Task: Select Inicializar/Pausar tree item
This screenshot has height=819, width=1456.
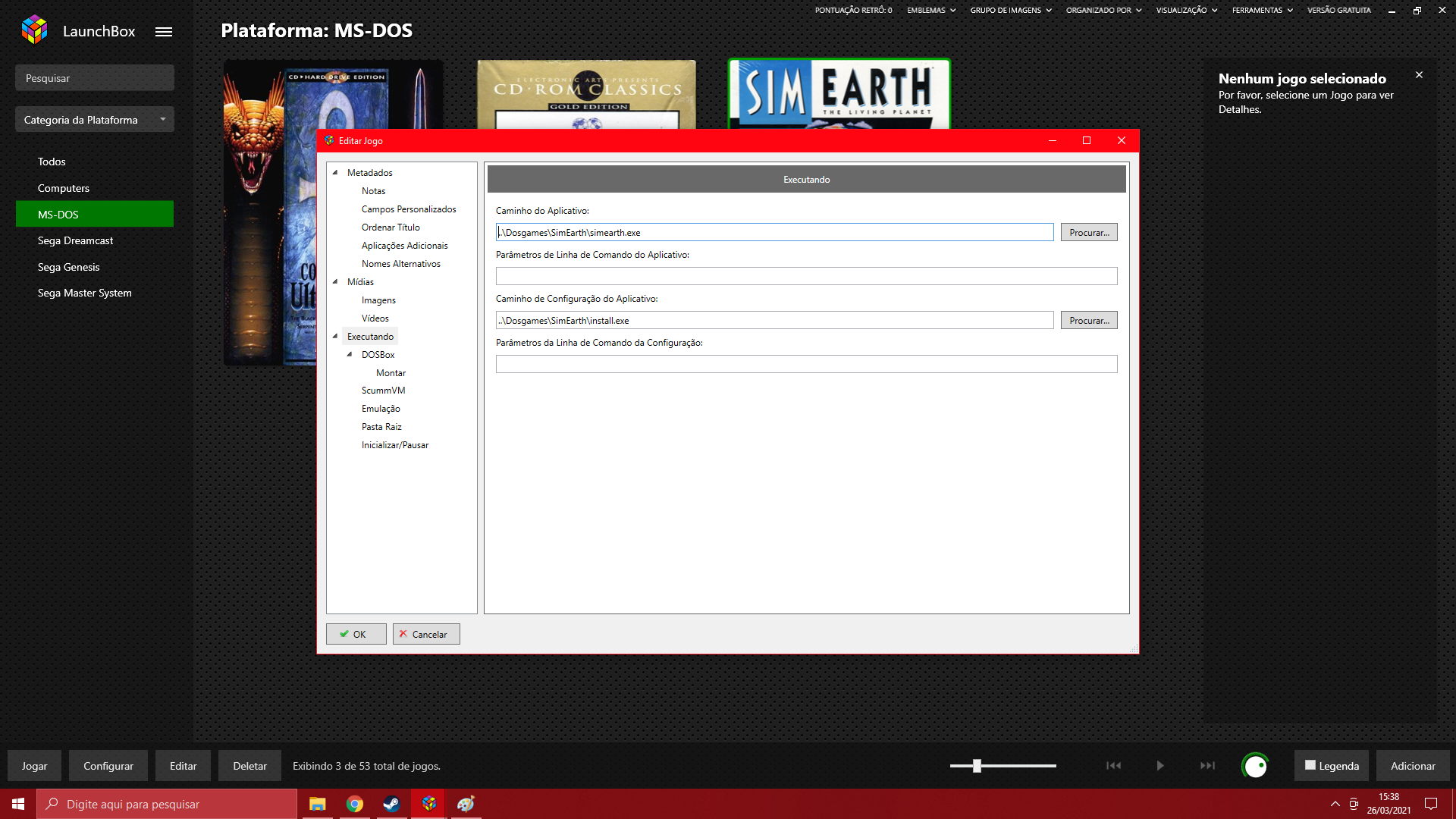Action: (x=394, y=445)
